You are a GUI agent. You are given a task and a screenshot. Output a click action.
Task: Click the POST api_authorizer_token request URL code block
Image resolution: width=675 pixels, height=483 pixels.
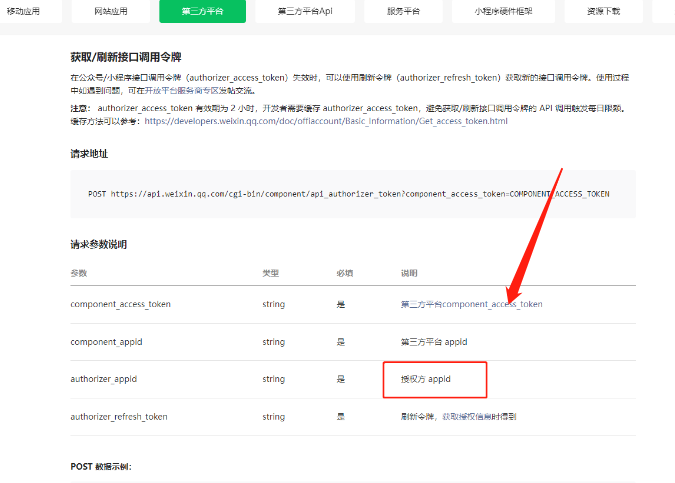pos(353,194)
